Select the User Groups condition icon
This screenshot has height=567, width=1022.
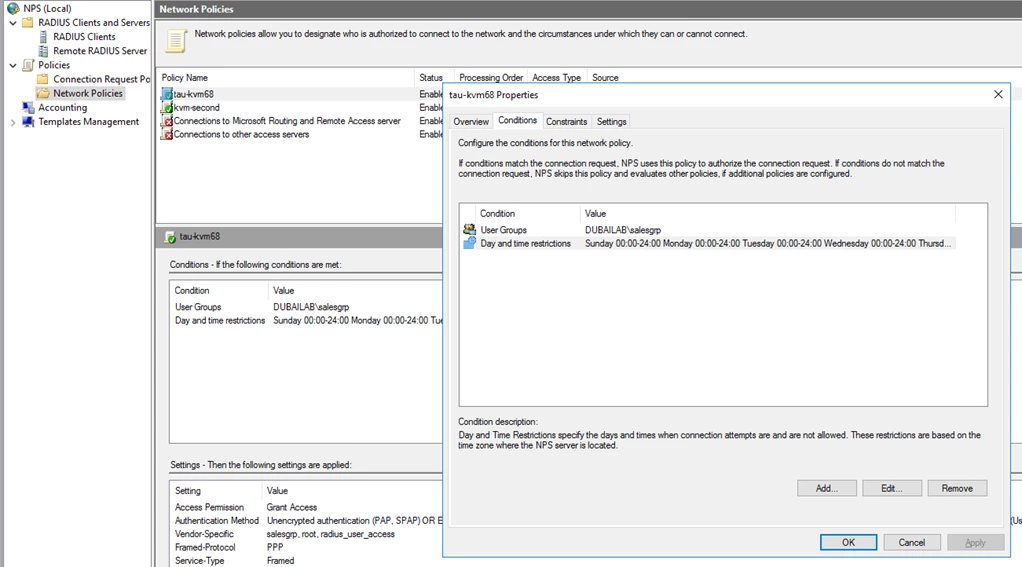[469, 229]
